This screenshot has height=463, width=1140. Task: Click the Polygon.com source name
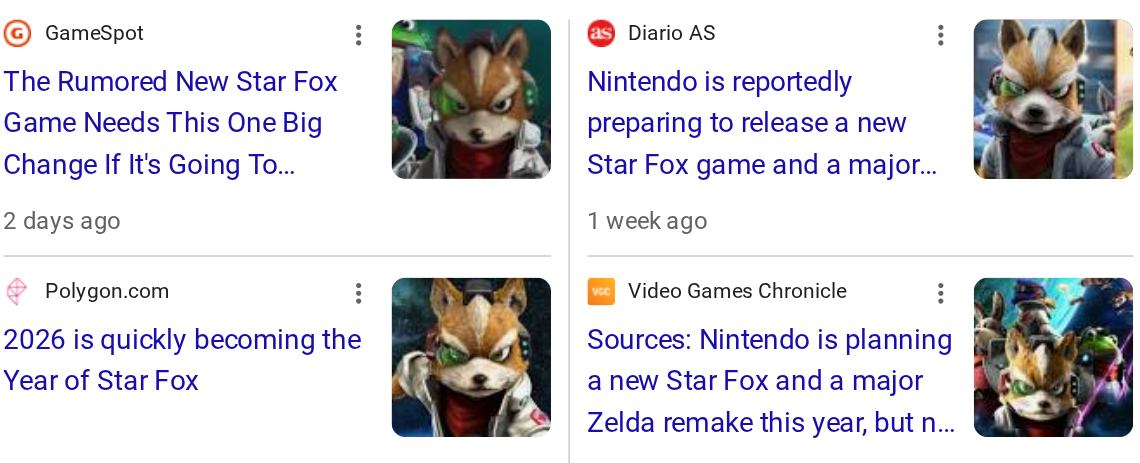coord(107,292)
